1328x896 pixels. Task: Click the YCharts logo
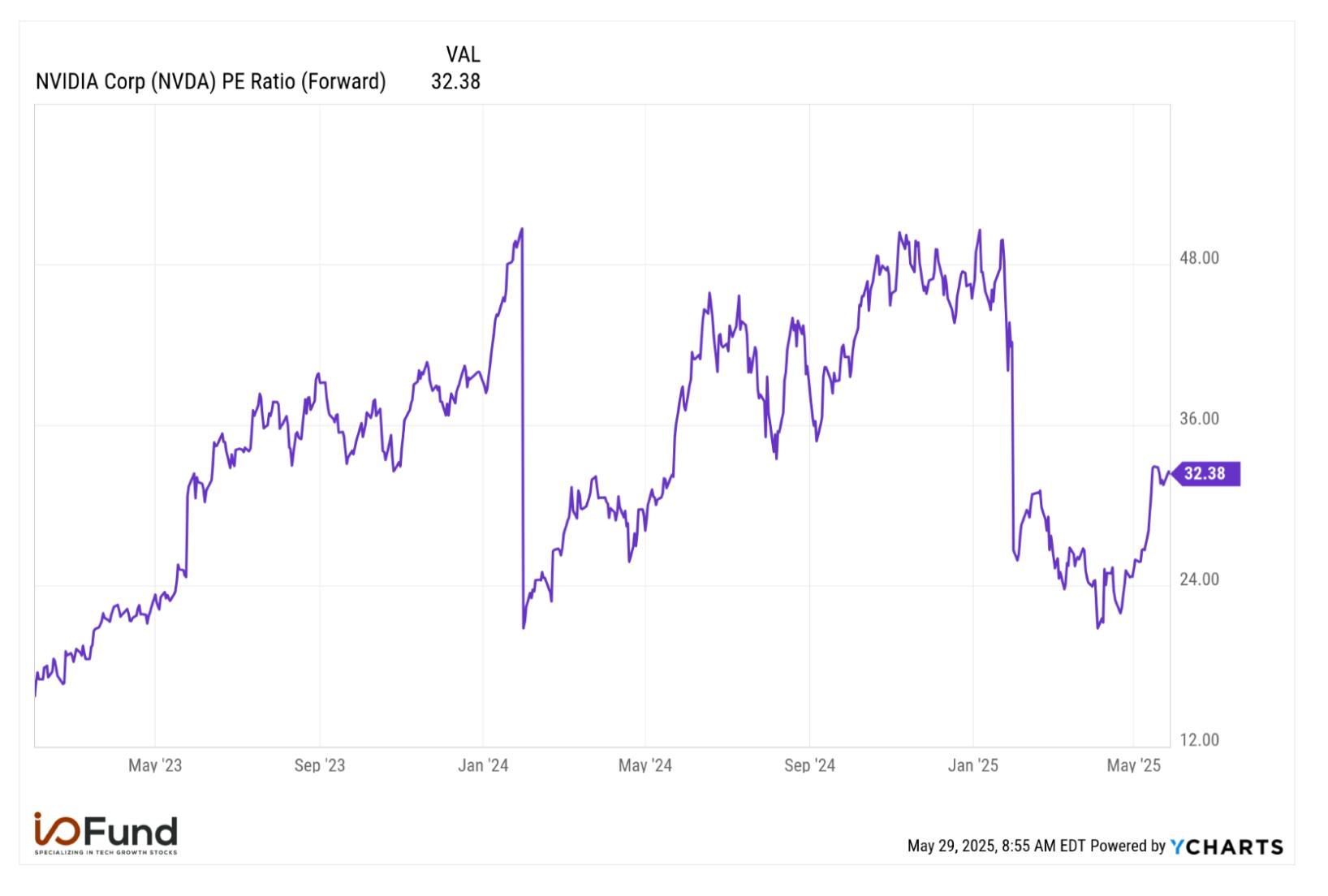point(1227,846)
